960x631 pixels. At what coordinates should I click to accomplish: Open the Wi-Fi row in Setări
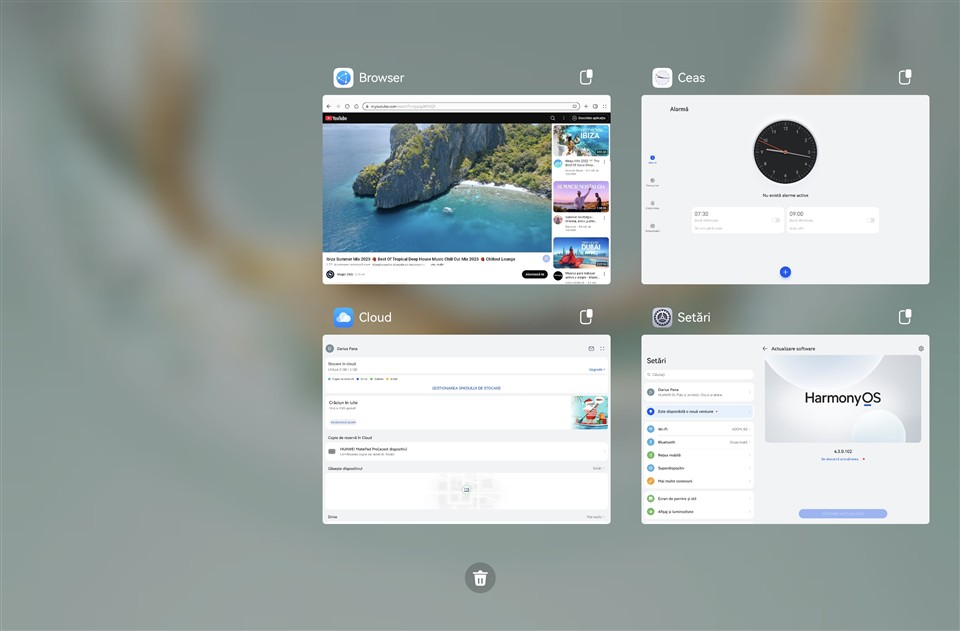coord(698,429)
